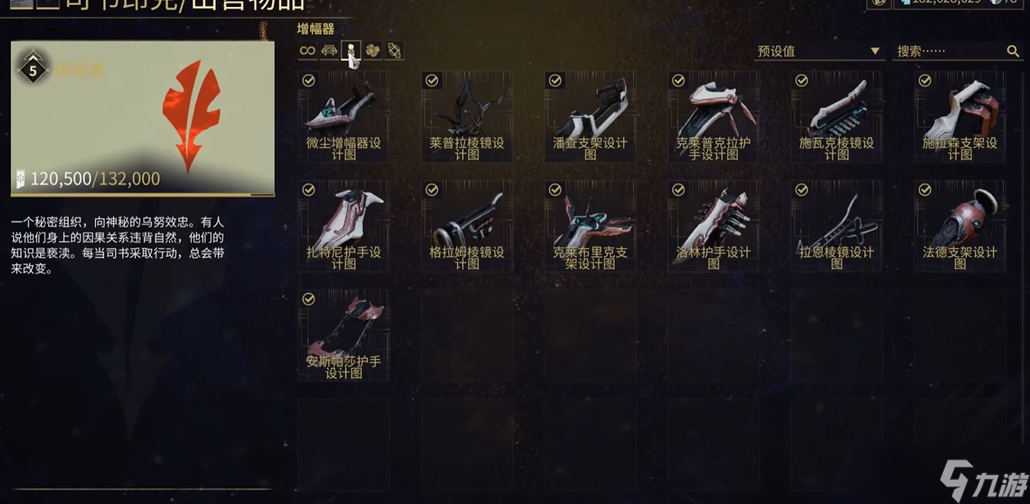Select the infinity all-items category icon
The width and height of the screenshot is (1030, 504).
[307, 51]
